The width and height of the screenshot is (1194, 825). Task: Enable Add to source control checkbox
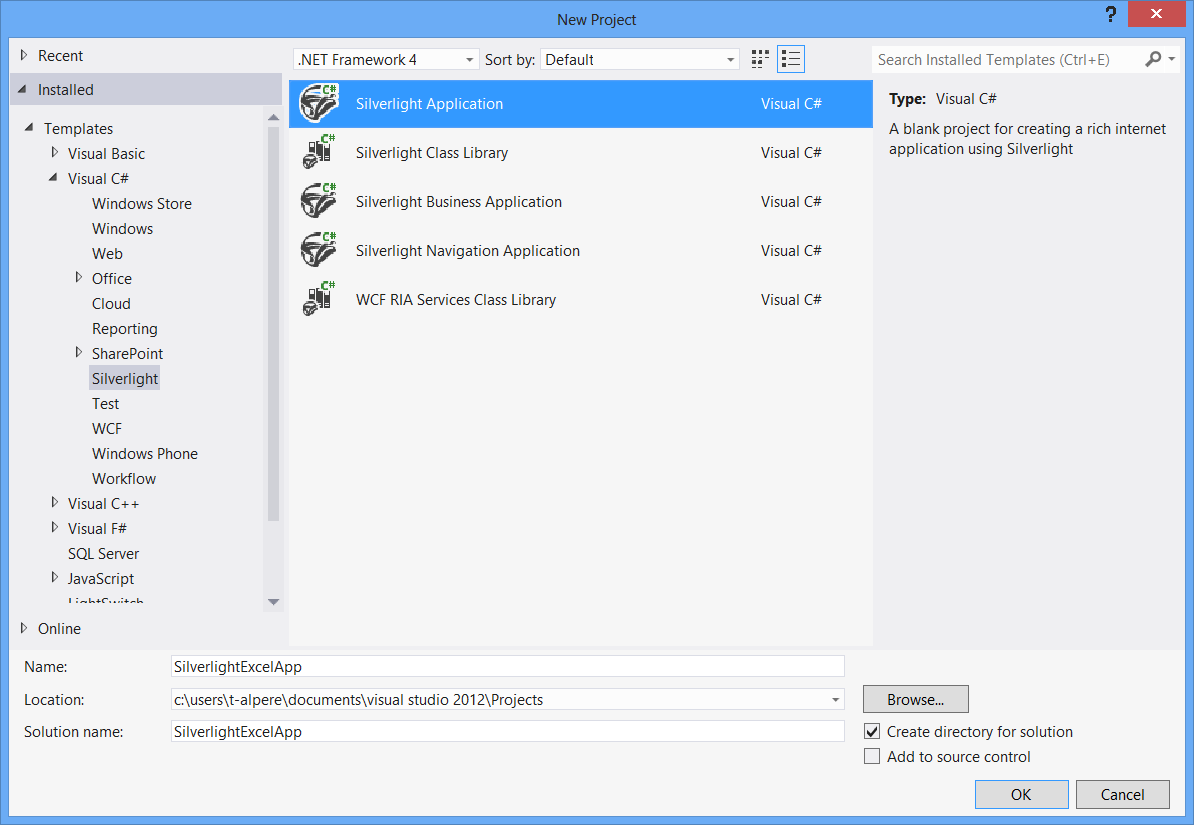[x=872, y=757]
